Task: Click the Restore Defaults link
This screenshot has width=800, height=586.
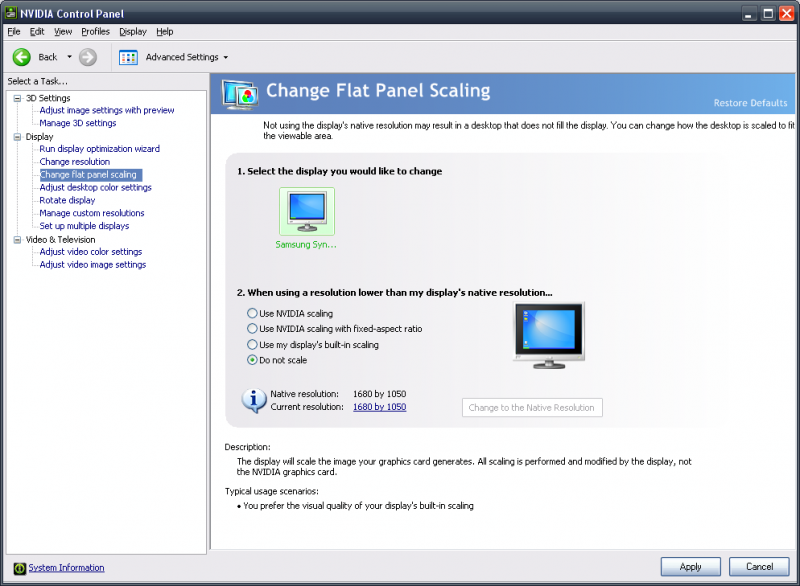Action: coord(750,103)
